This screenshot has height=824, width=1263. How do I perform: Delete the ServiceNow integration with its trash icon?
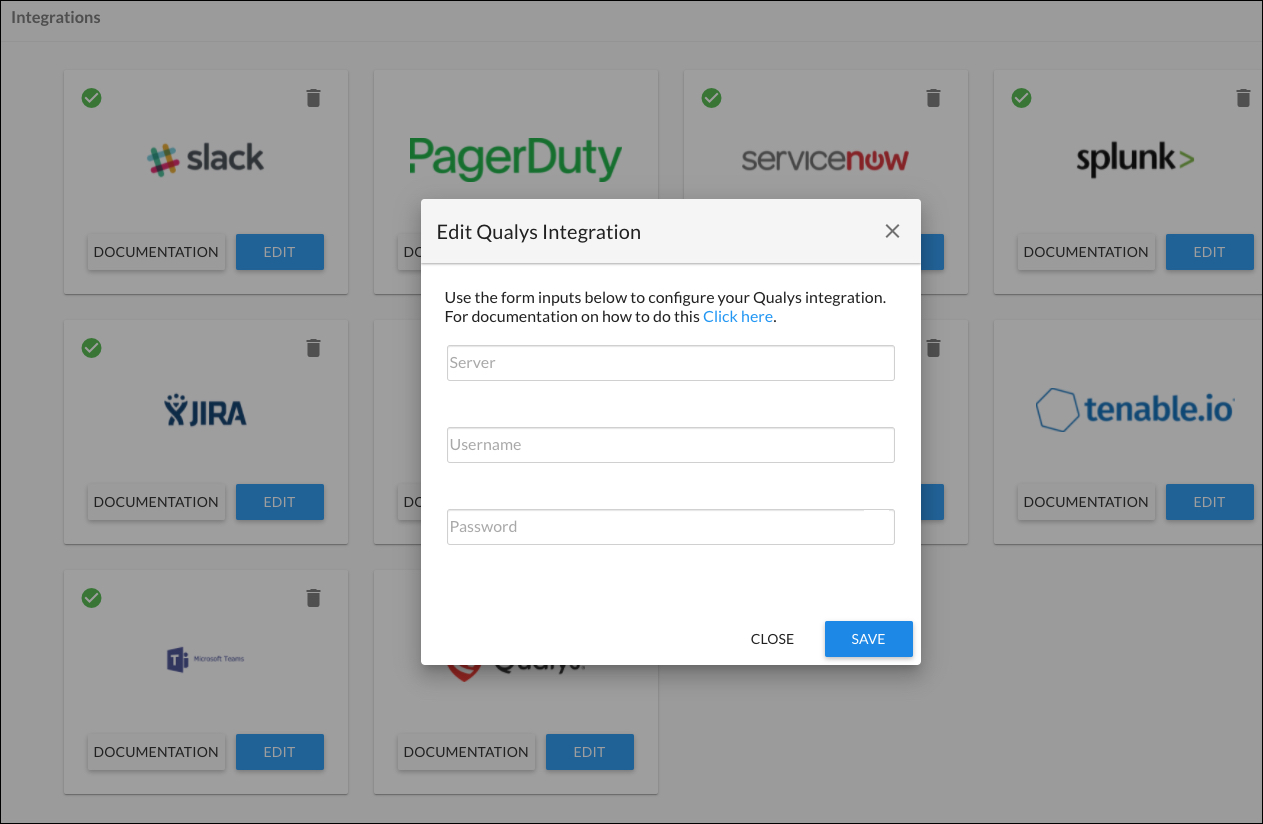coord(933,98)
